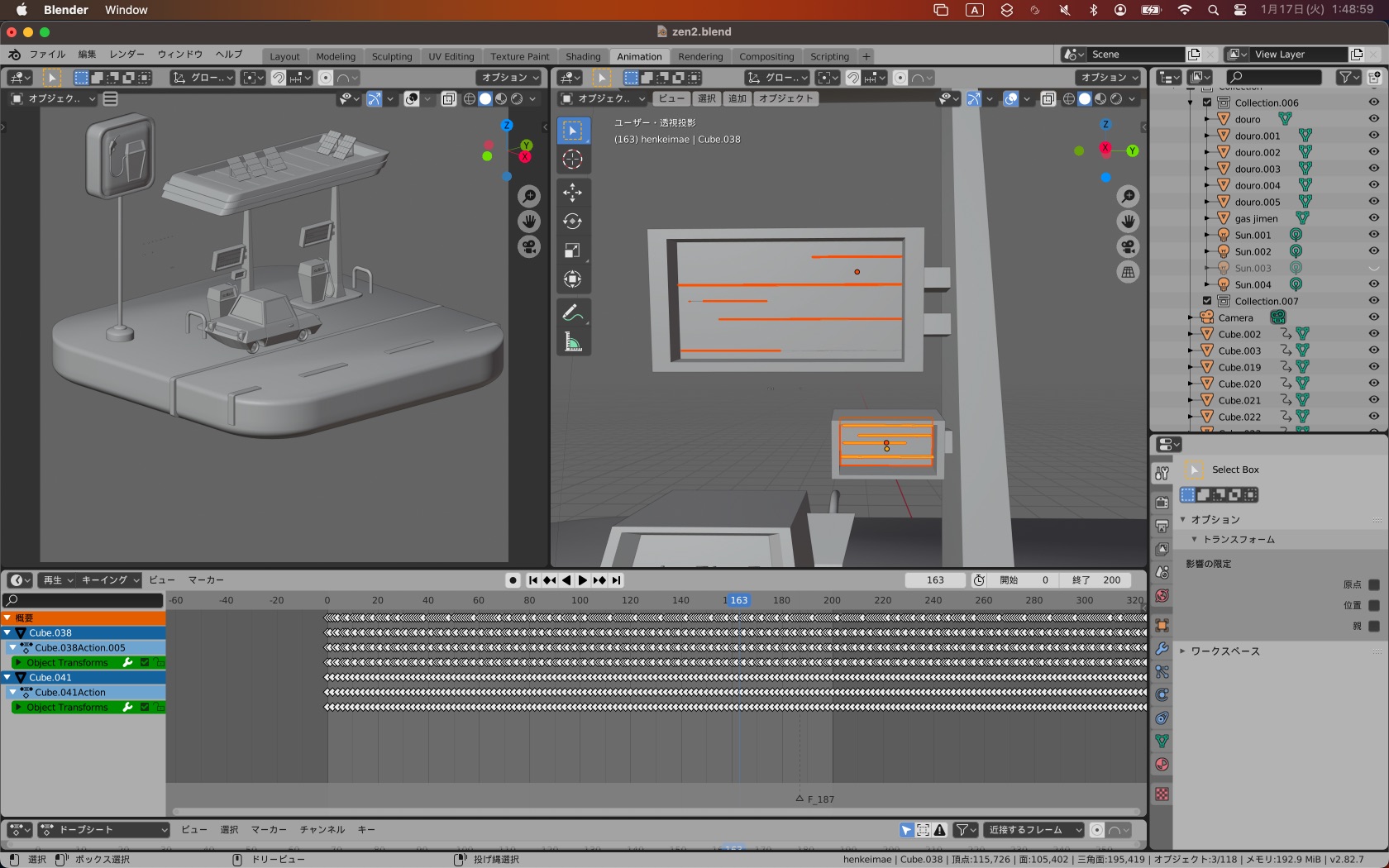Switch to the Shading workspace tab
Screen dimensions: 1389x868
583,56
